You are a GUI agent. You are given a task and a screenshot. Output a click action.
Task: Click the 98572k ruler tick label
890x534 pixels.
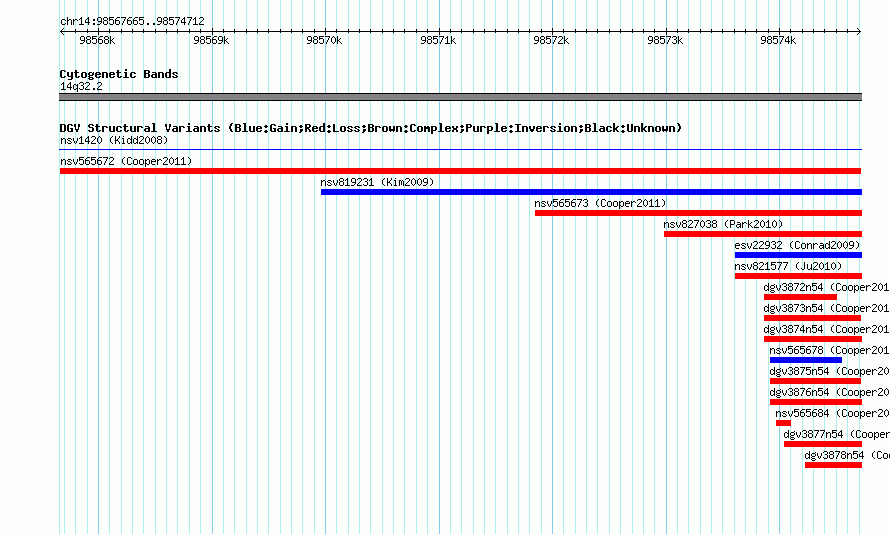click(551, 40)
